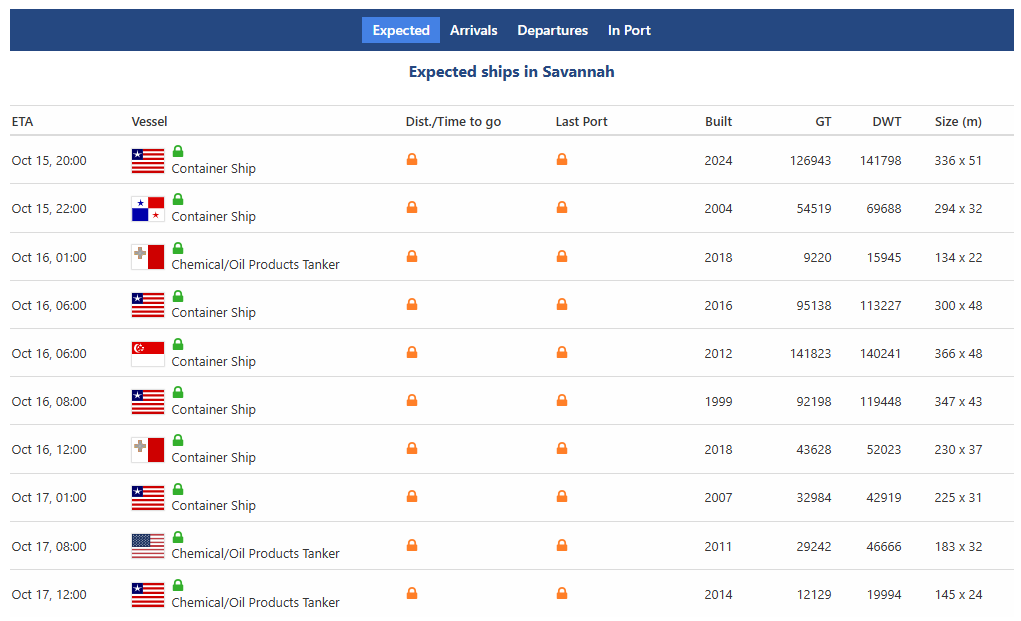Click green lock icon in Oct 15, 22:00 row
Screen dimensions: 1021x621
[x=178, y=199]
